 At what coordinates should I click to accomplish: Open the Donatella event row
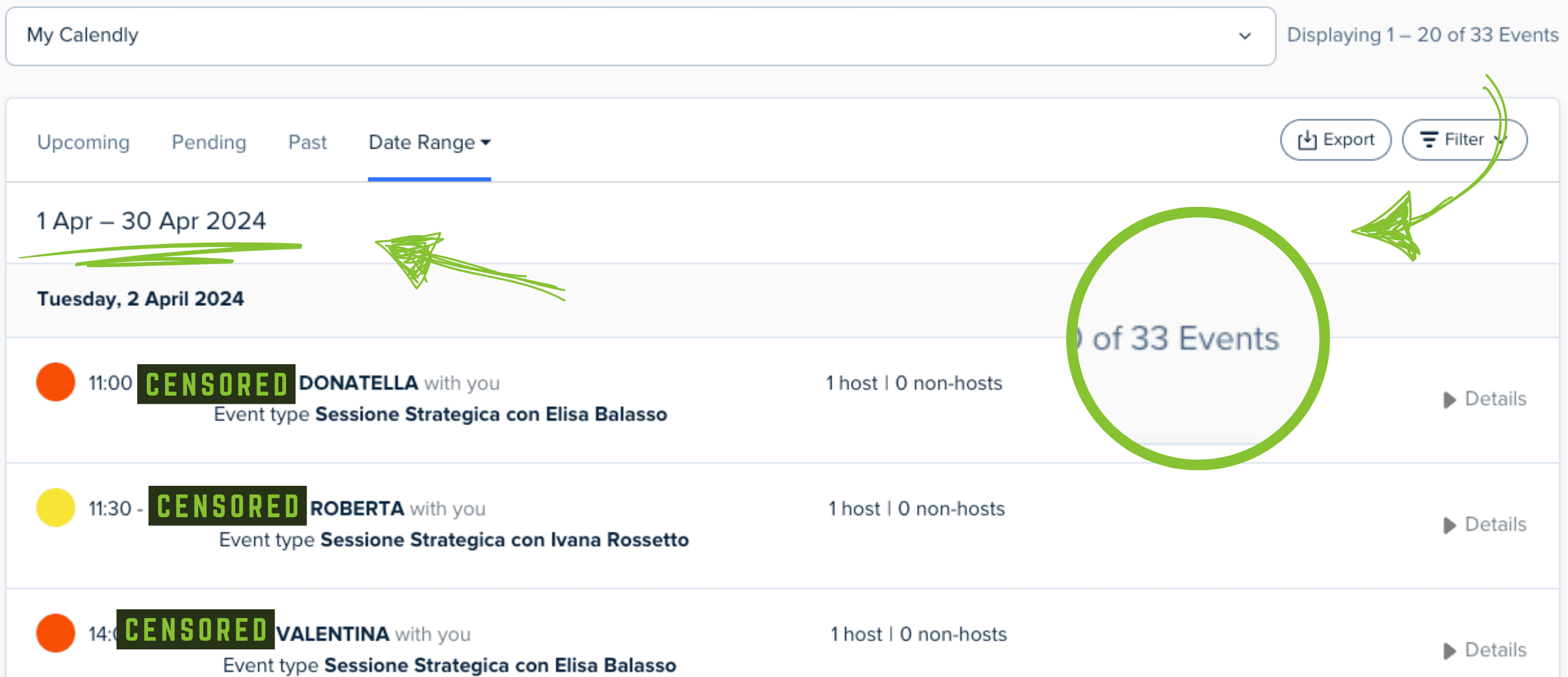pos(358,383)
